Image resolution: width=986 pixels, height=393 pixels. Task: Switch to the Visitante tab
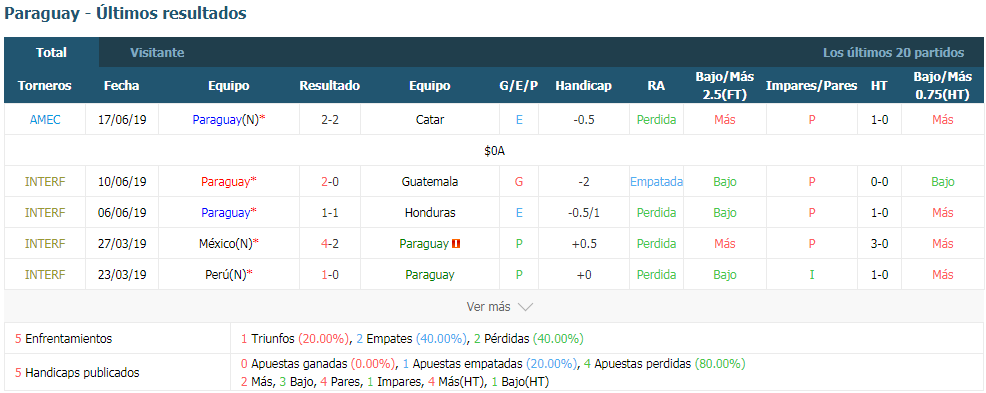(157, 53)
